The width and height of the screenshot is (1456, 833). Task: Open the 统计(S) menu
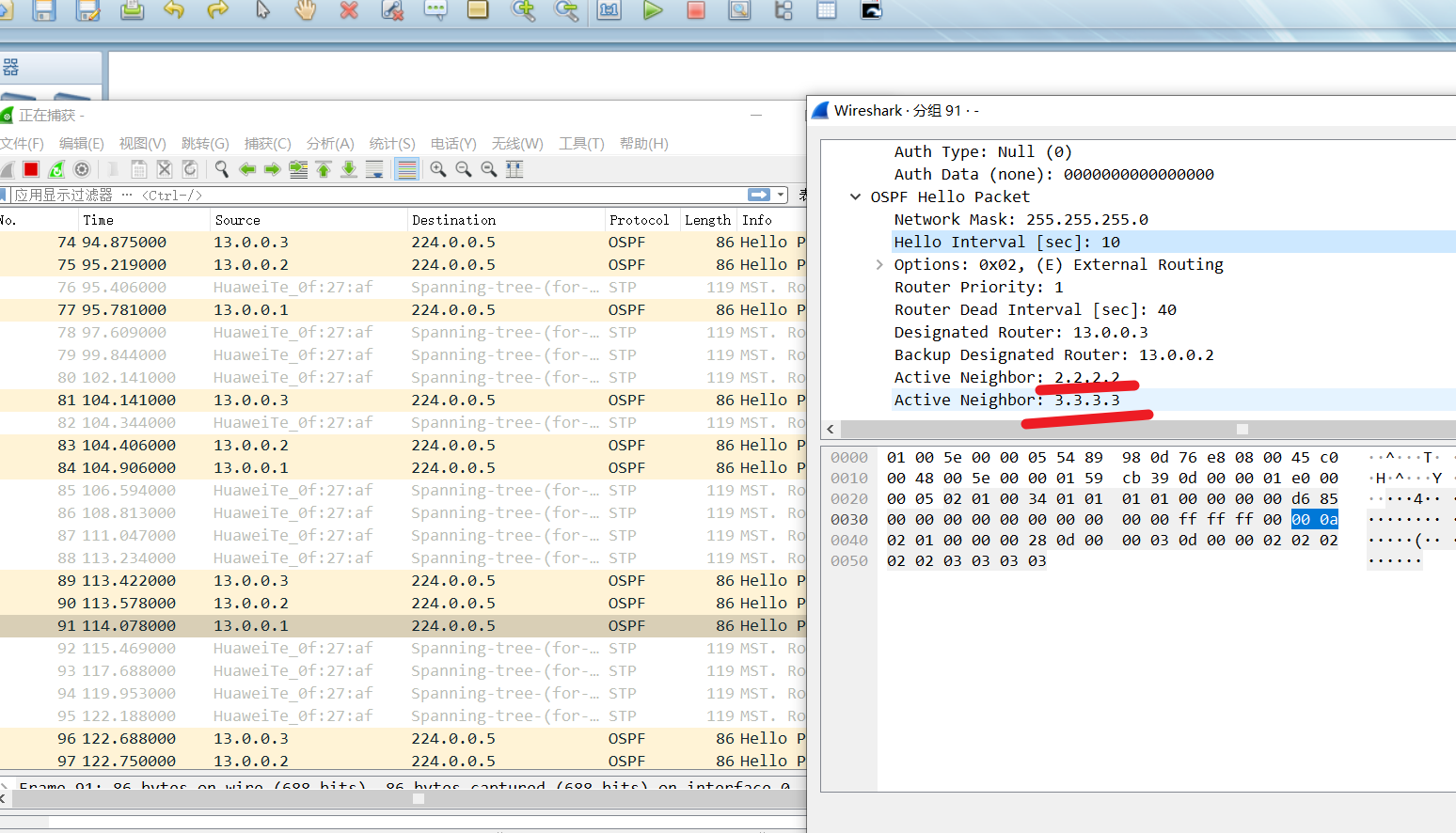pyautogui.click(x=392, y=144)
